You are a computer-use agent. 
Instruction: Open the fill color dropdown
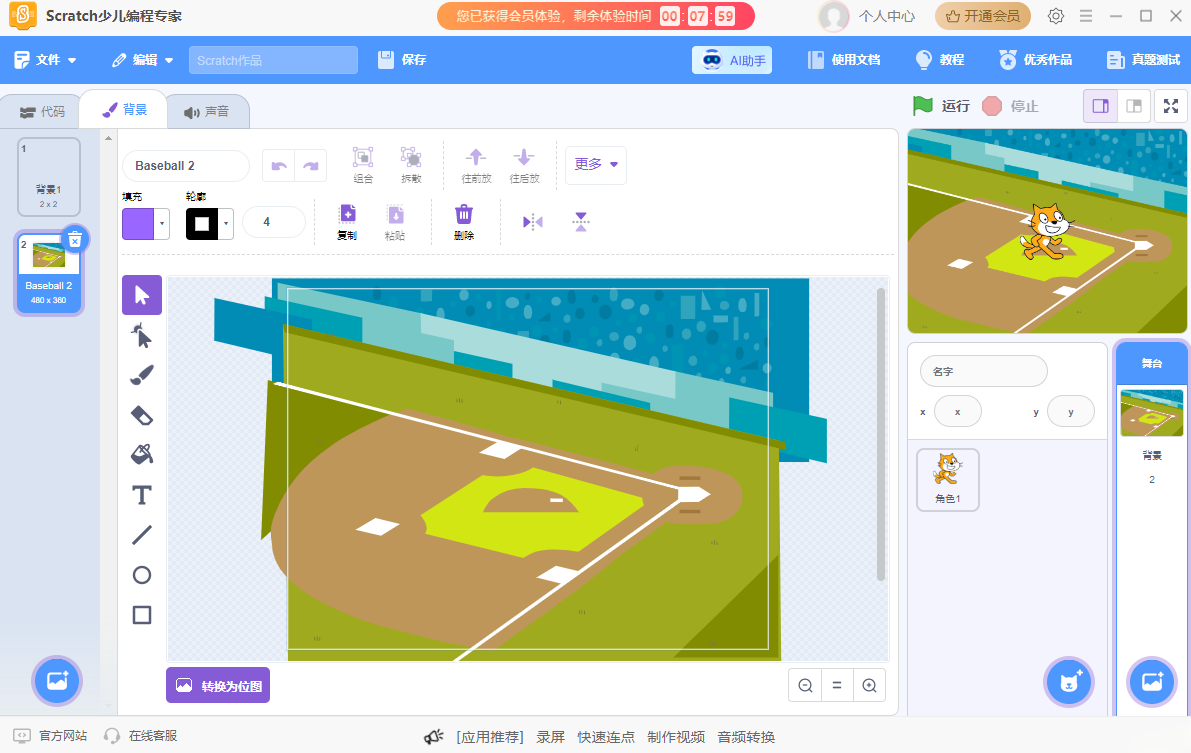(x=162, y=224)
